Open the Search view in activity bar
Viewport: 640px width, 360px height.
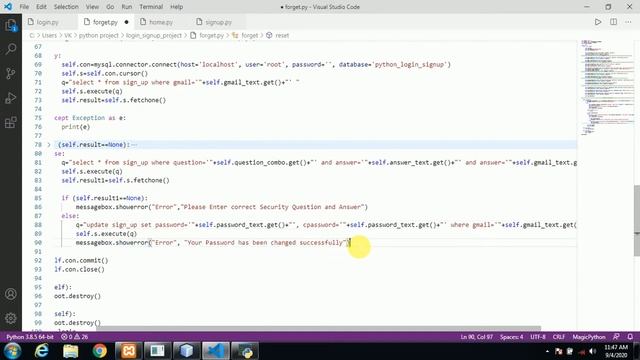[11, 49]
